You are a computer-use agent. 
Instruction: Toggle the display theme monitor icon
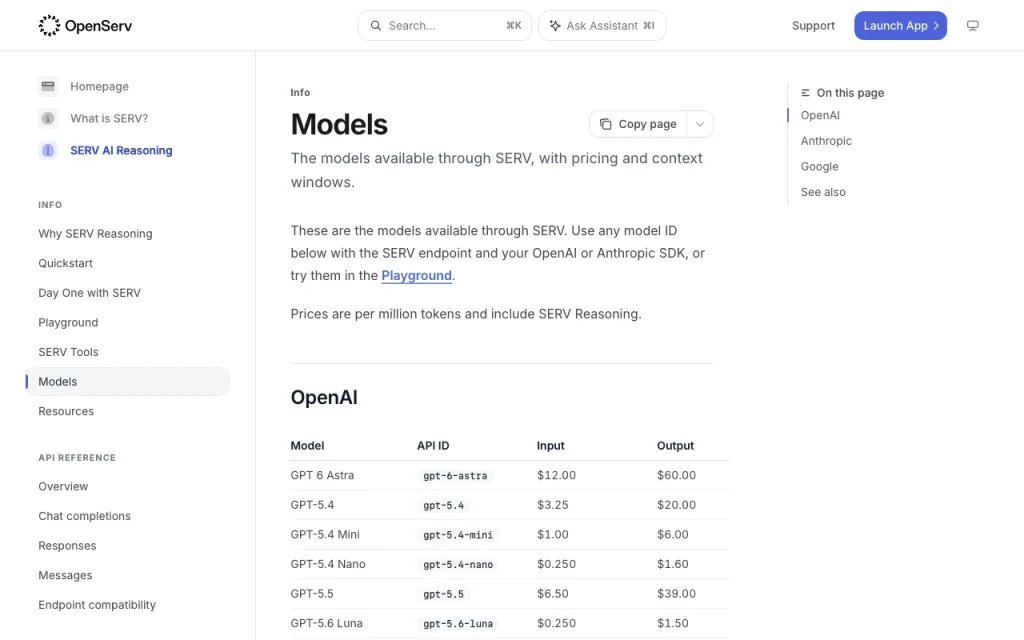(x=972, y=25)
